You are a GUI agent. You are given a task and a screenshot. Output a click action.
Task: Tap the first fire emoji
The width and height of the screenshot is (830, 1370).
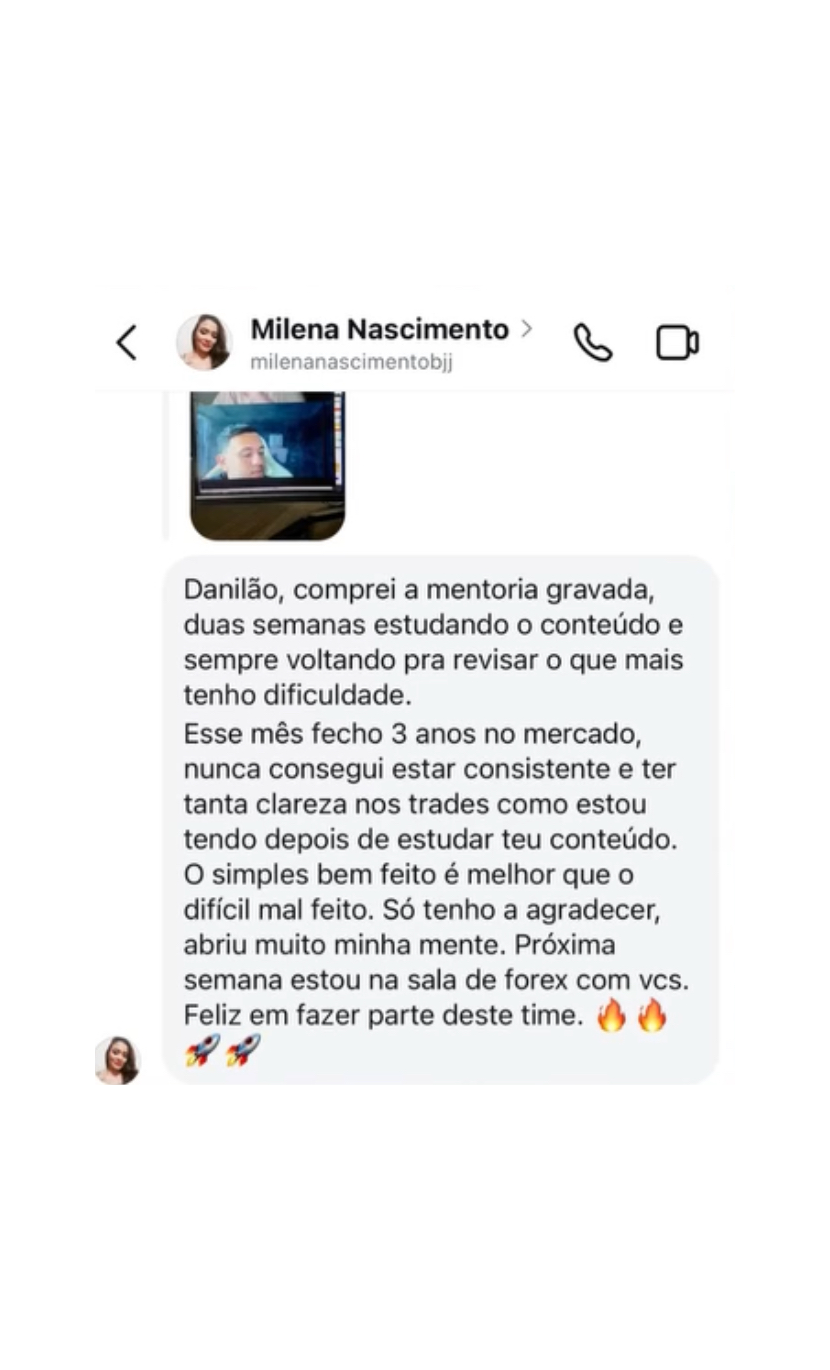(611, 1016)
